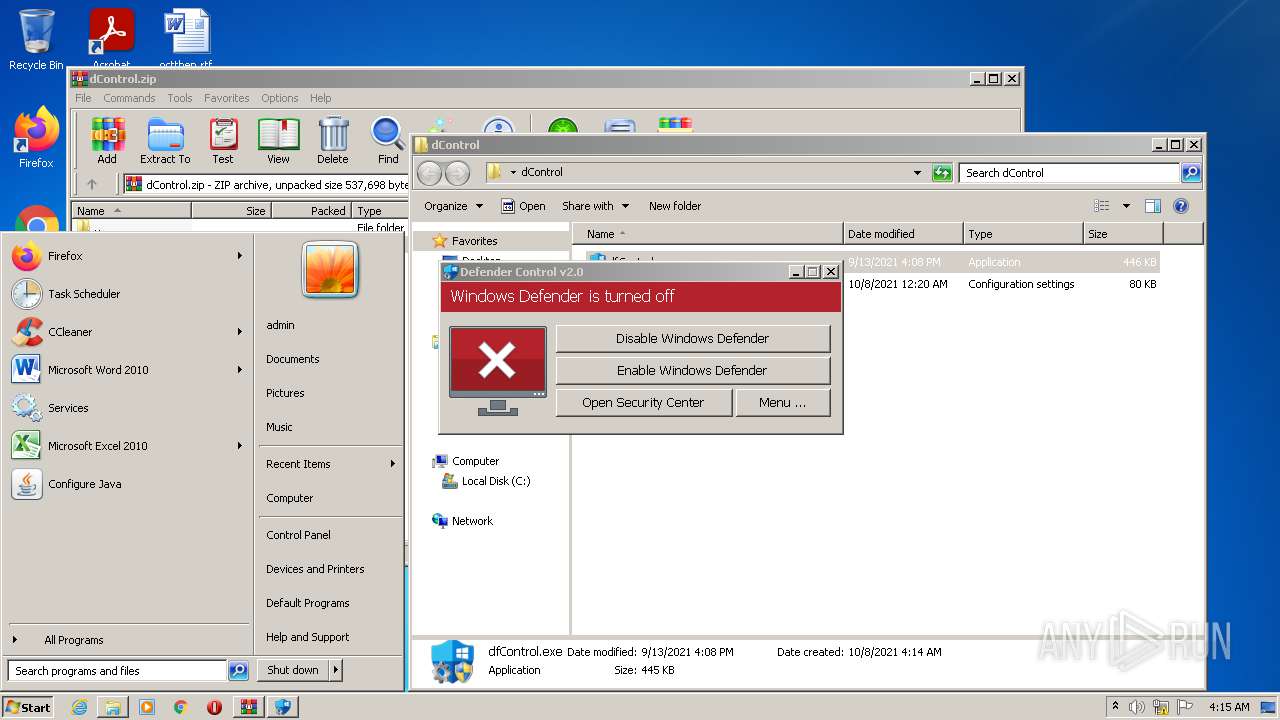Open Devices and Printers from Start menu

coord(315,569)
